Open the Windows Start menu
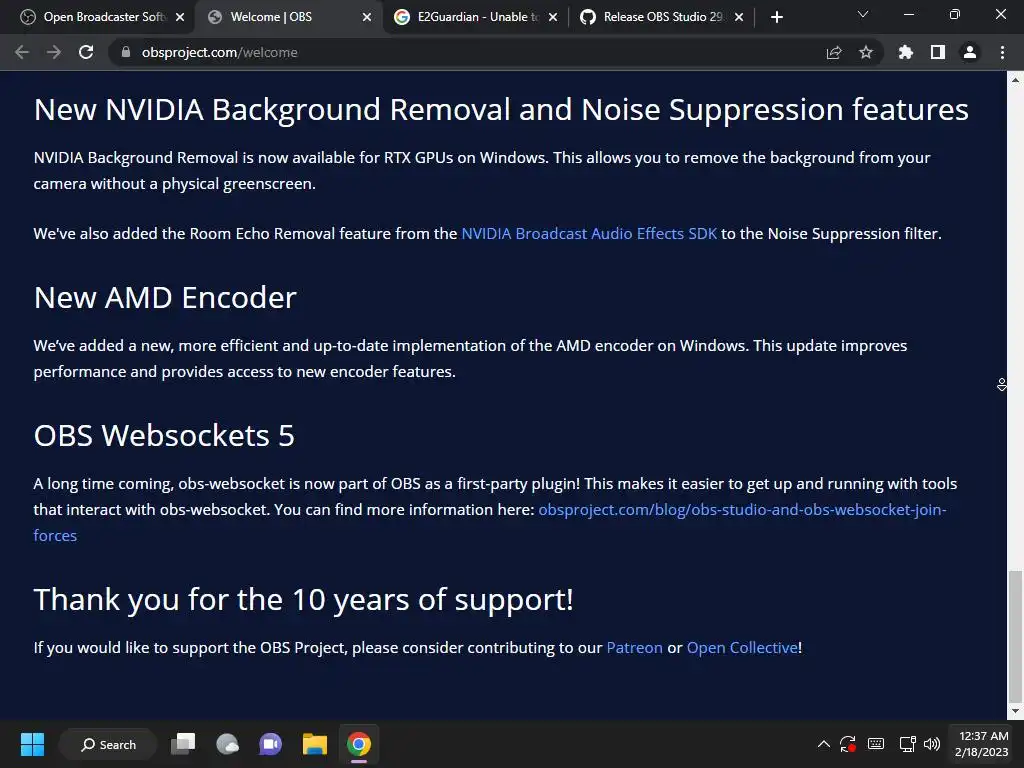This screenshot has width=1024, height=768. click(x=32, y=744)
